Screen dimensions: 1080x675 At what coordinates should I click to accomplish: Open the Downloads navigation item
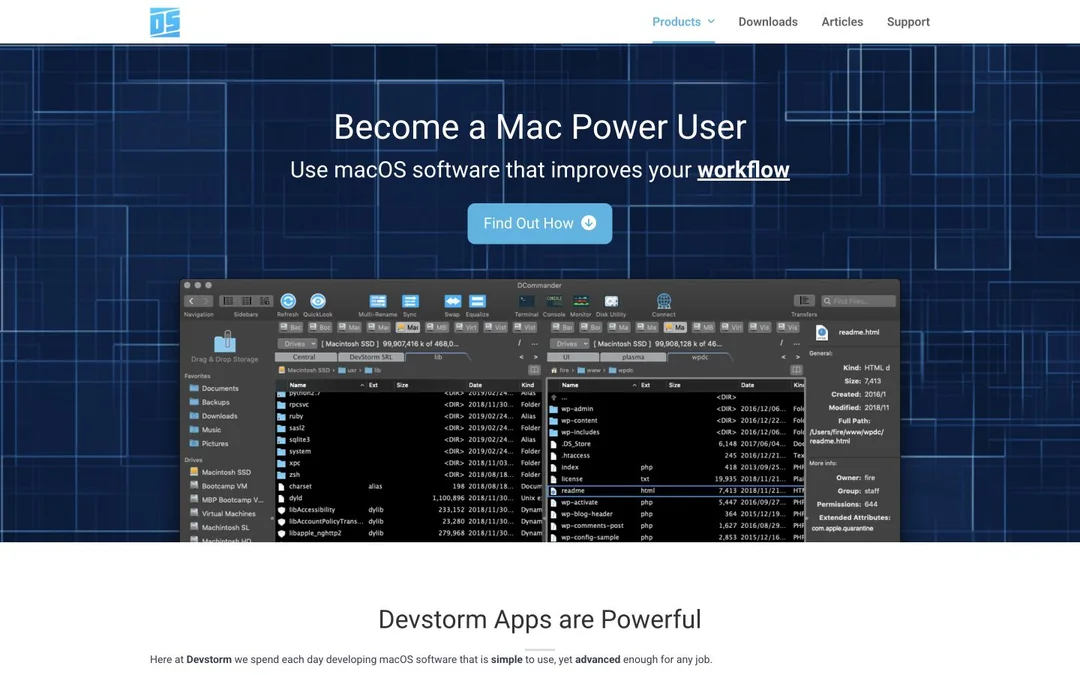[x=768, y=22]
